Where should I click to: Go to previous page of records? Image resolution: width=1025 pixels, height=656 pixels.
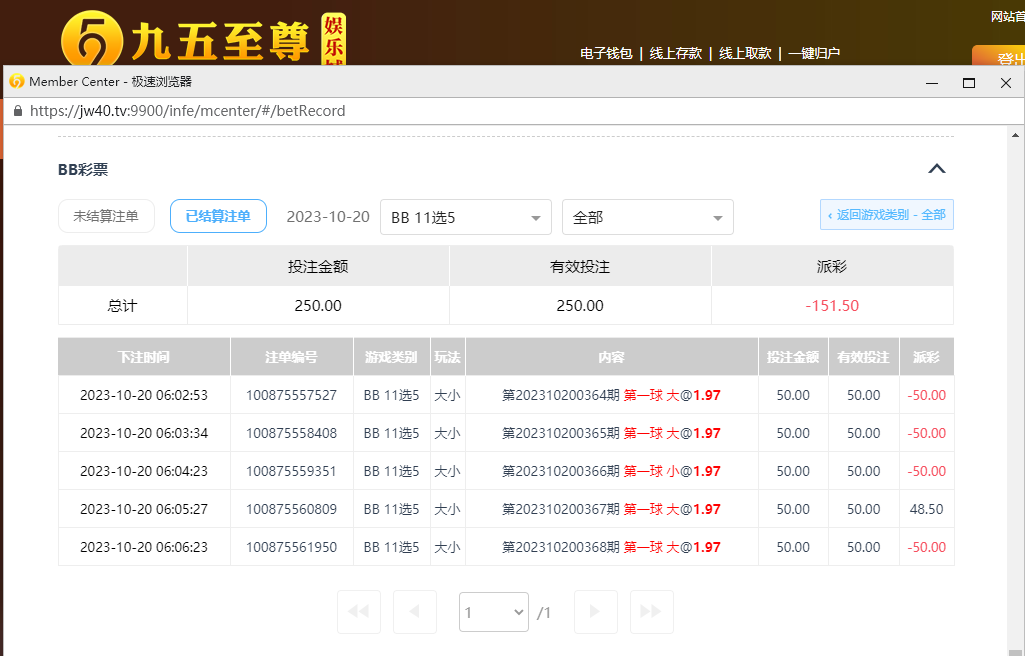[415, 611]
